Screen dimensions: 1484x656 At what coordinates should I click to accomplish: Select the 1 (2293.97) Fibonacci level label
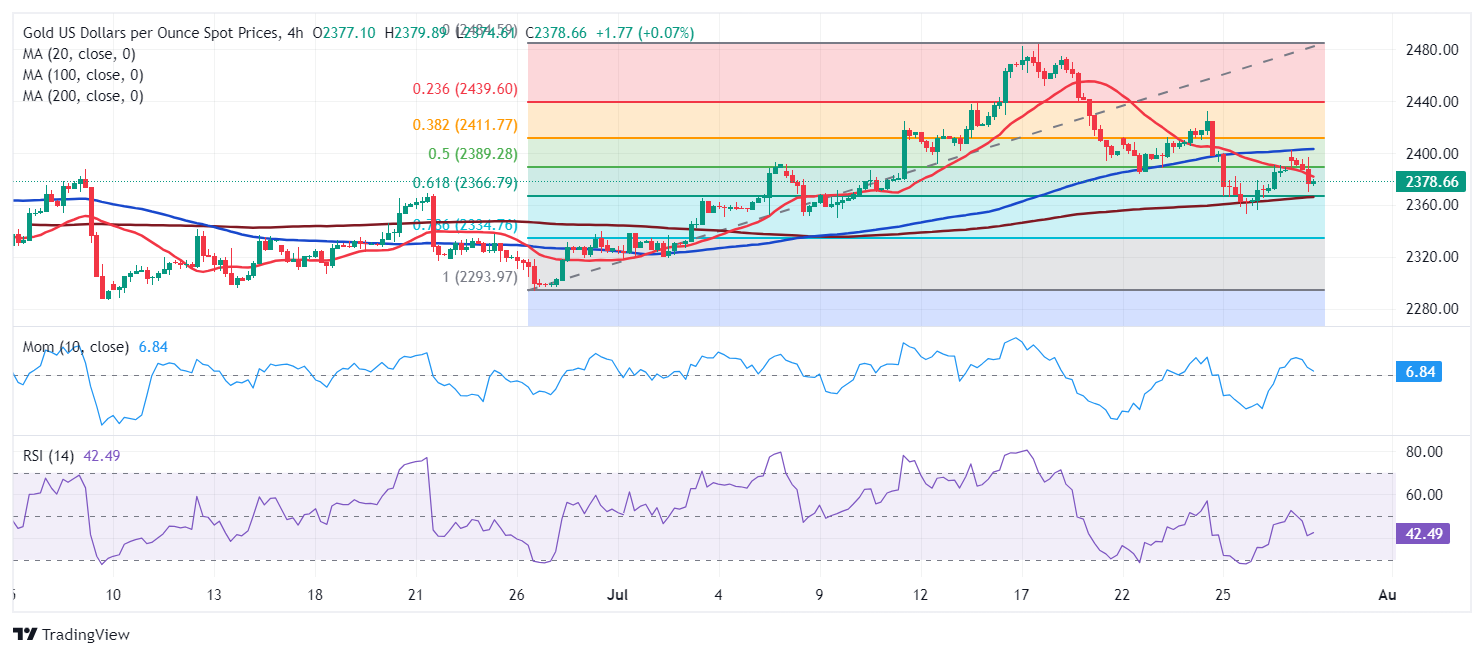tap(480, 276)
